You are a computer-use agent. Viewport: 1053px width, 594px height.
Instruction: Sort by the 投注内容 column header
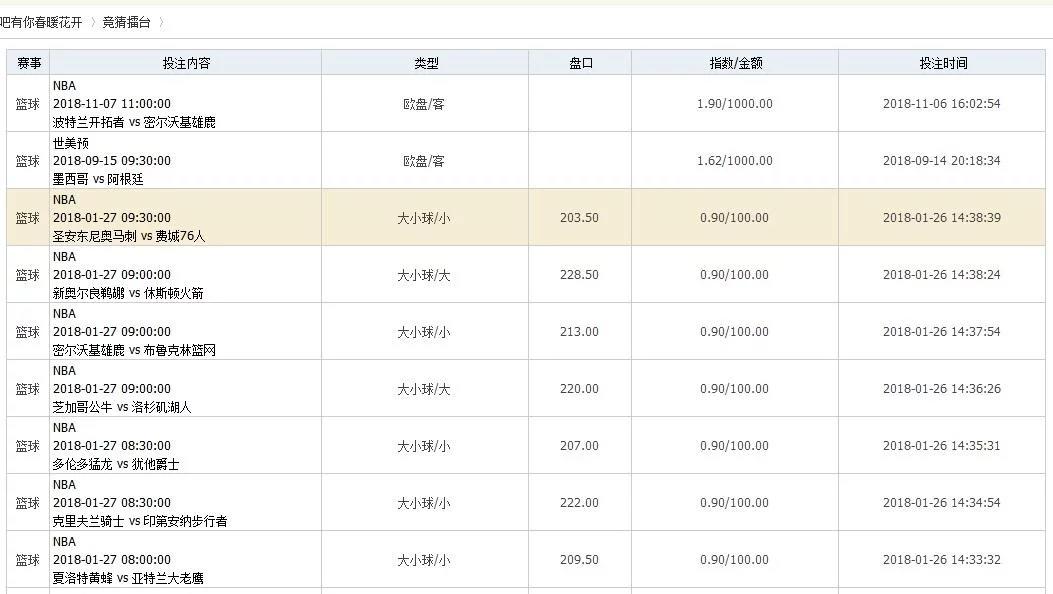point(186,63)
